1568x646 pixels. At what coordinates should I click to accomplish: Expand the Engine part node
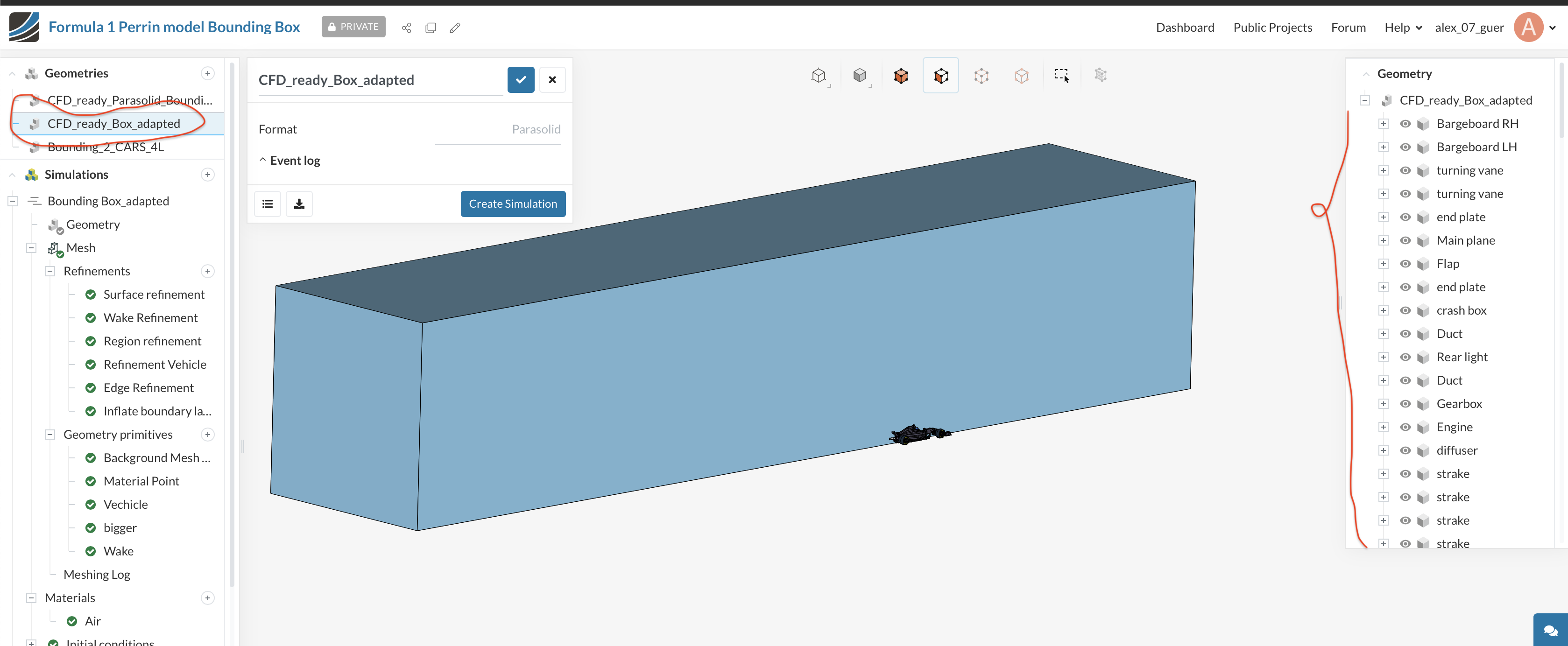(1383, 427)
